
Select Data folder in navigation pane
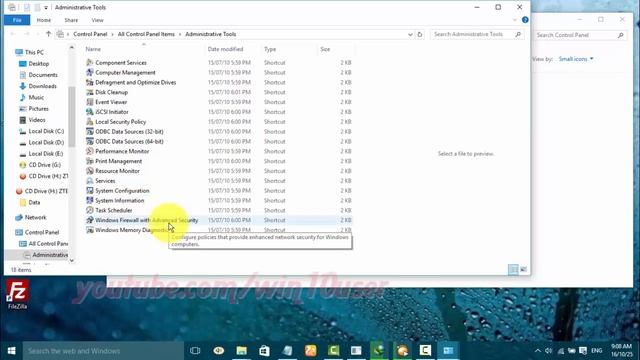34,202
